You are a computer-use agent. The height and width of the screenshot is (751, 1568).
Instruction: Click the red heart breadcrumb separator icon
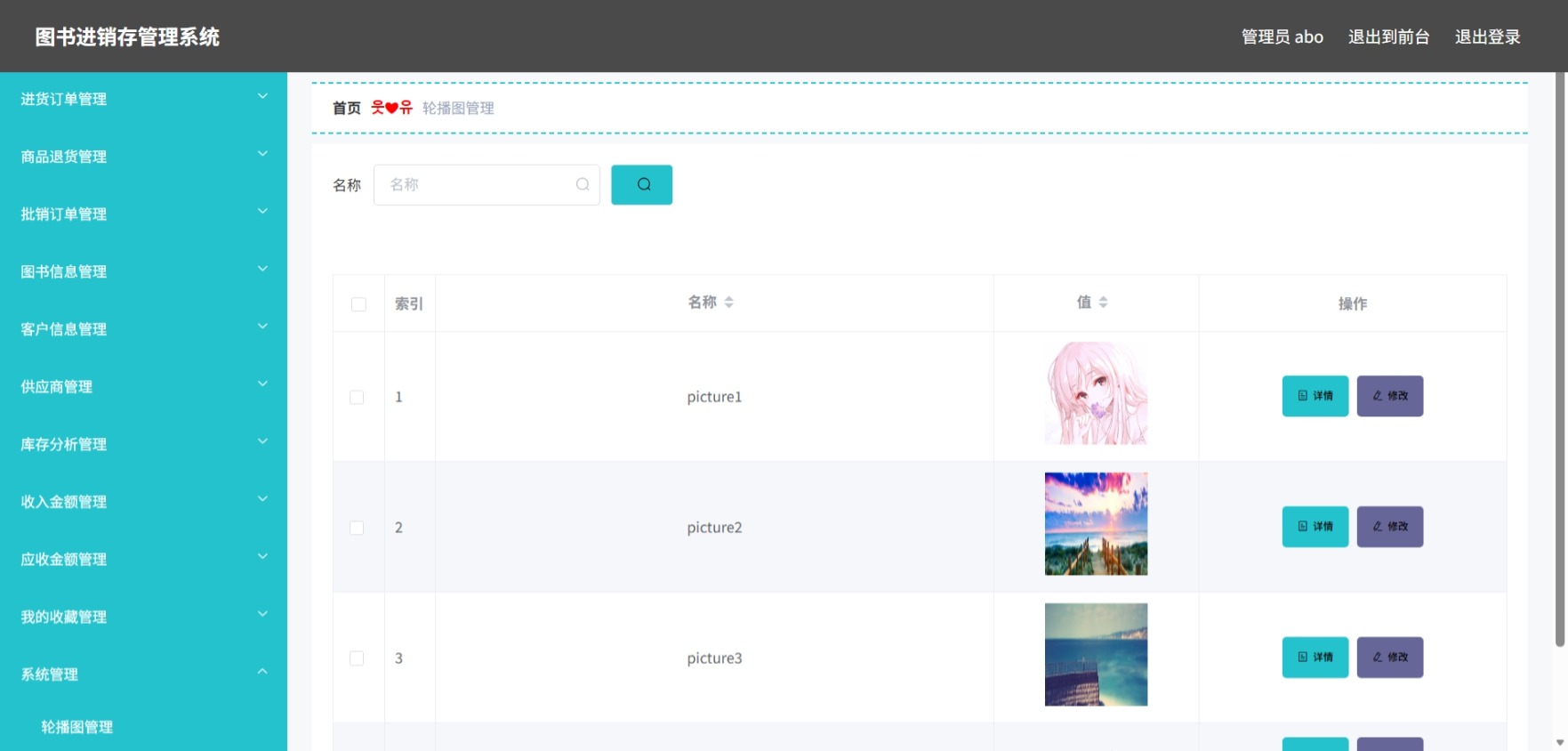click(391, 108)
